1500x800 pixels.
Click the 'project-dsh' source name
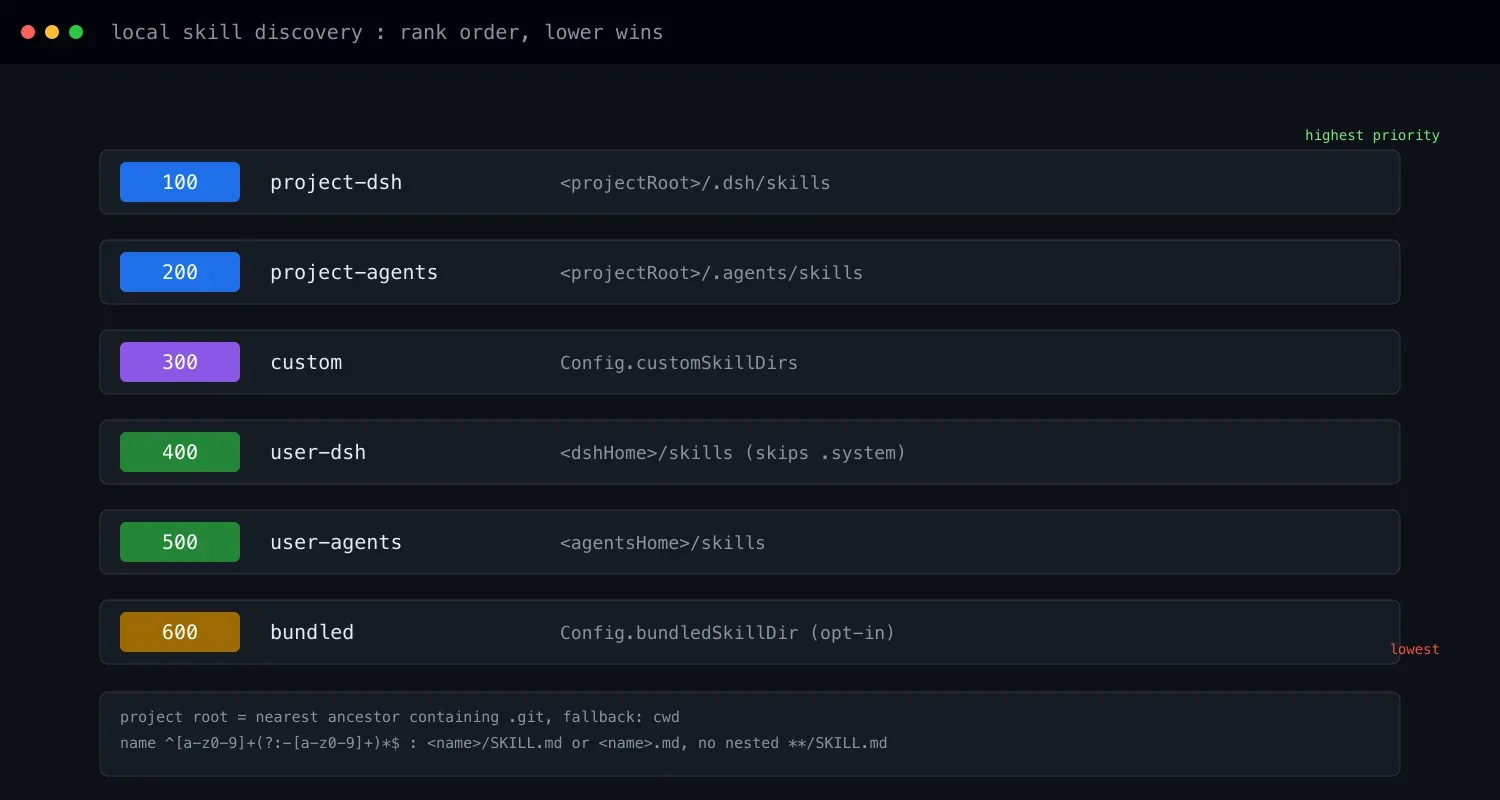pyautogui.click(x=336, y=182)
